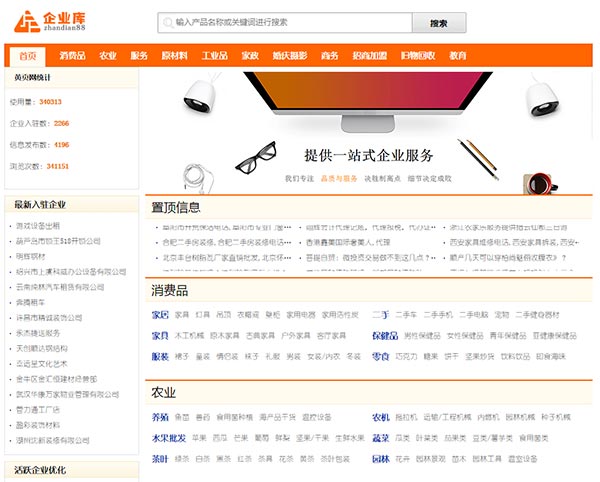Image resolution: width=600 pixels, height=482 pixels.
Task: Select 教育 in the navigation bar
Action: click(457, 56)
